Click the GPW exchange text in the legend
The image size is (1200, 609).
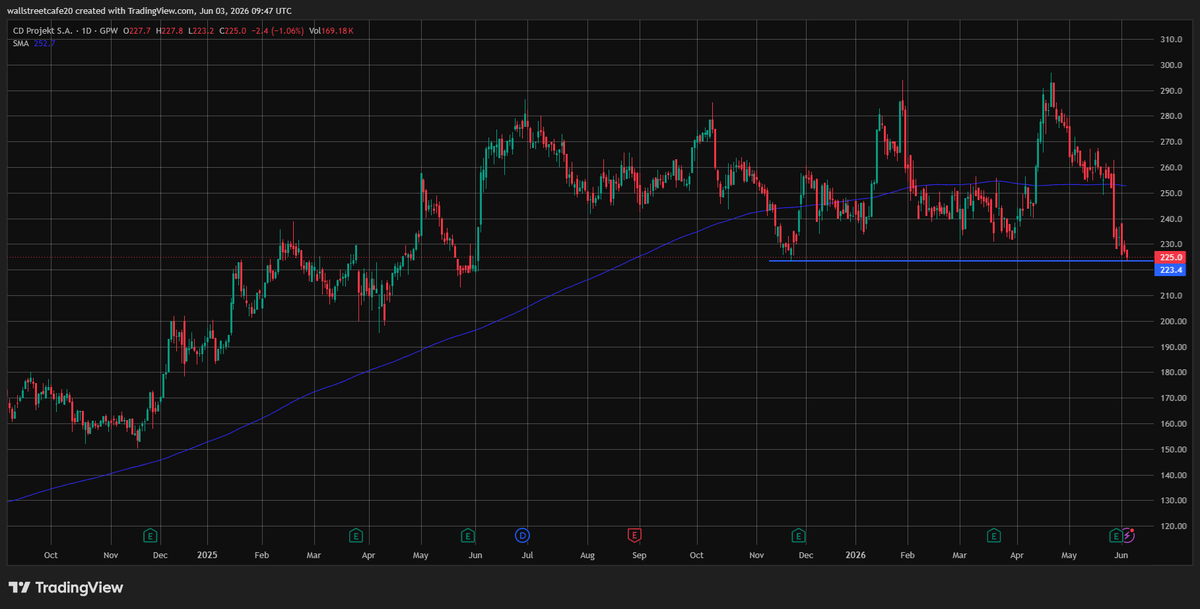[x=109, y=31]
